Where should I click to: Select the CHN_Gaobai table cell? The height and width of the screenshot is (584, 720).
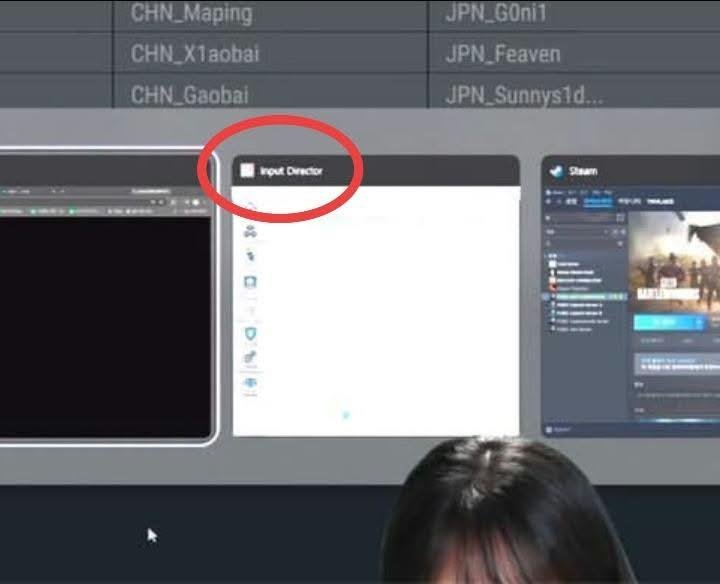click(x=270, y=91)
